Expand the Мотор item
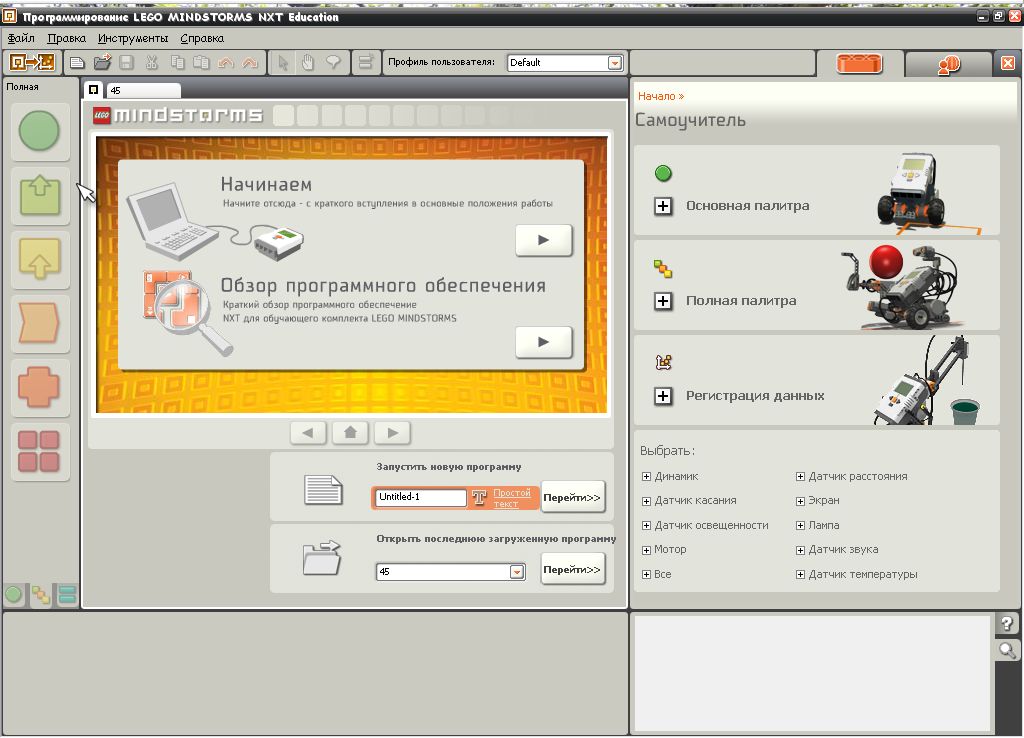 [647, 550]
